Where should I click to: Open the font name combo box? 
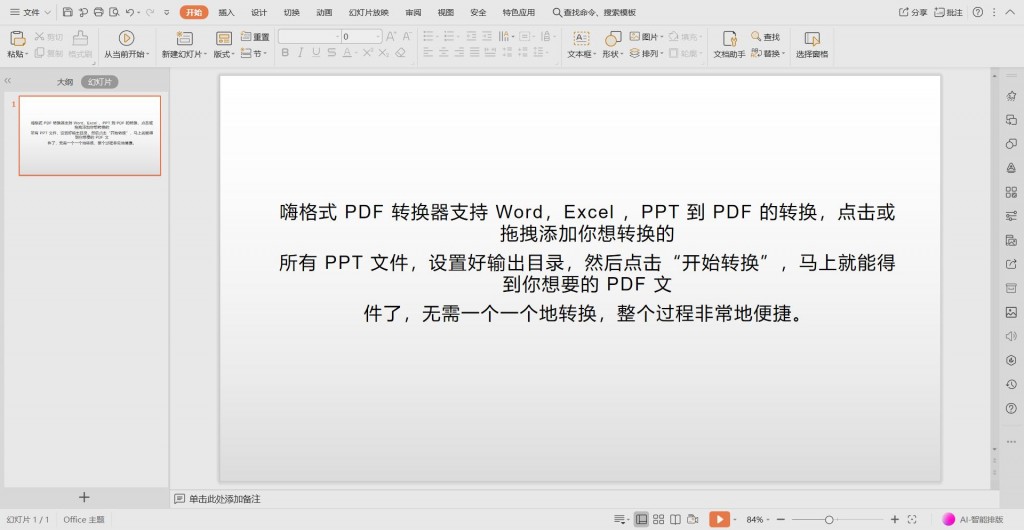point(310,37)
